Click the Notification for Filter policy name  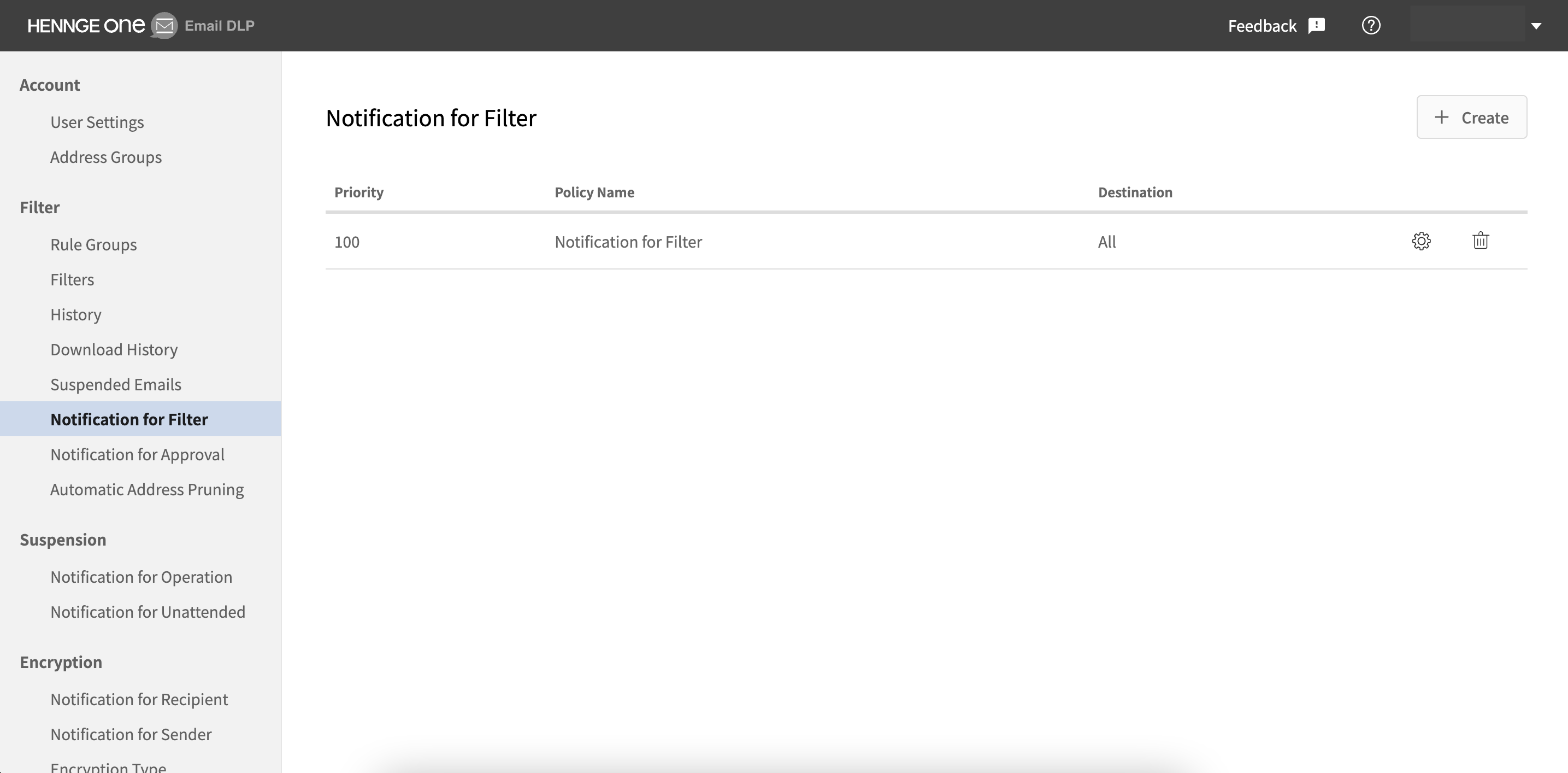628,242
